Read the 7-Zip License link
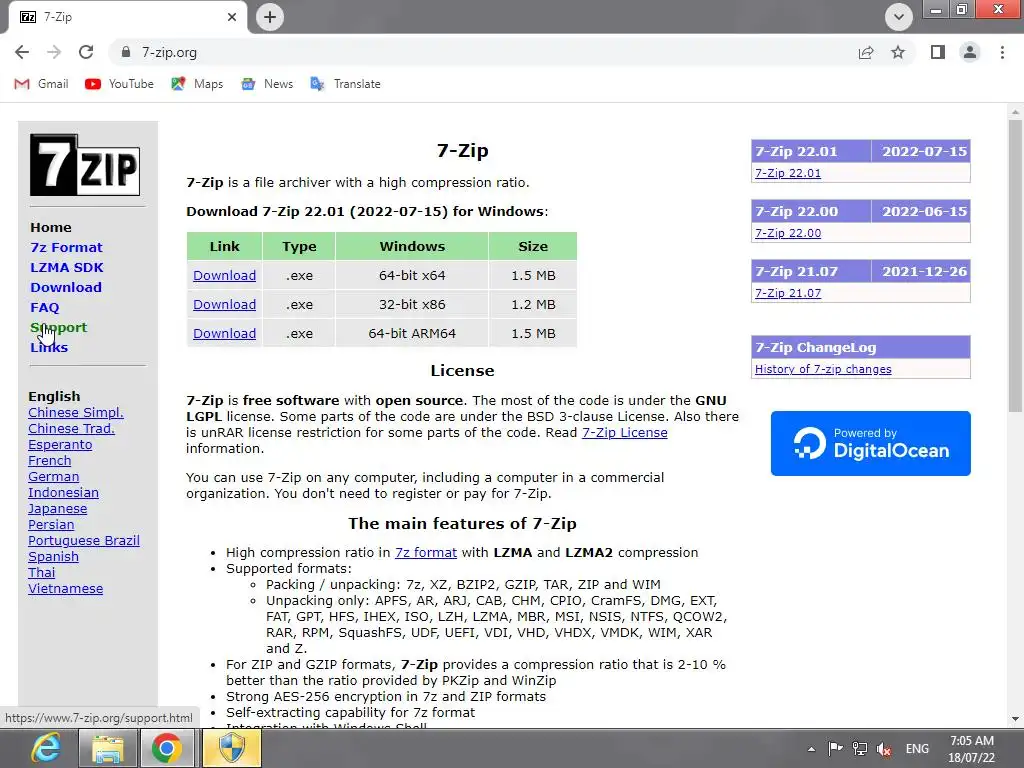Screen dimensions: 1024x768 (x=624, y=432)
